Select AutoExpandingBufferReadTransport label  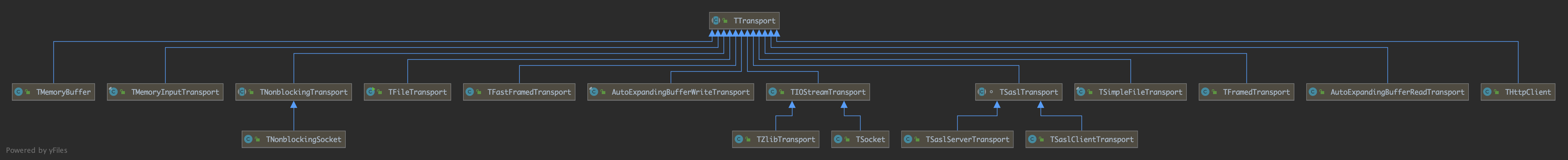pos(1398,92)
